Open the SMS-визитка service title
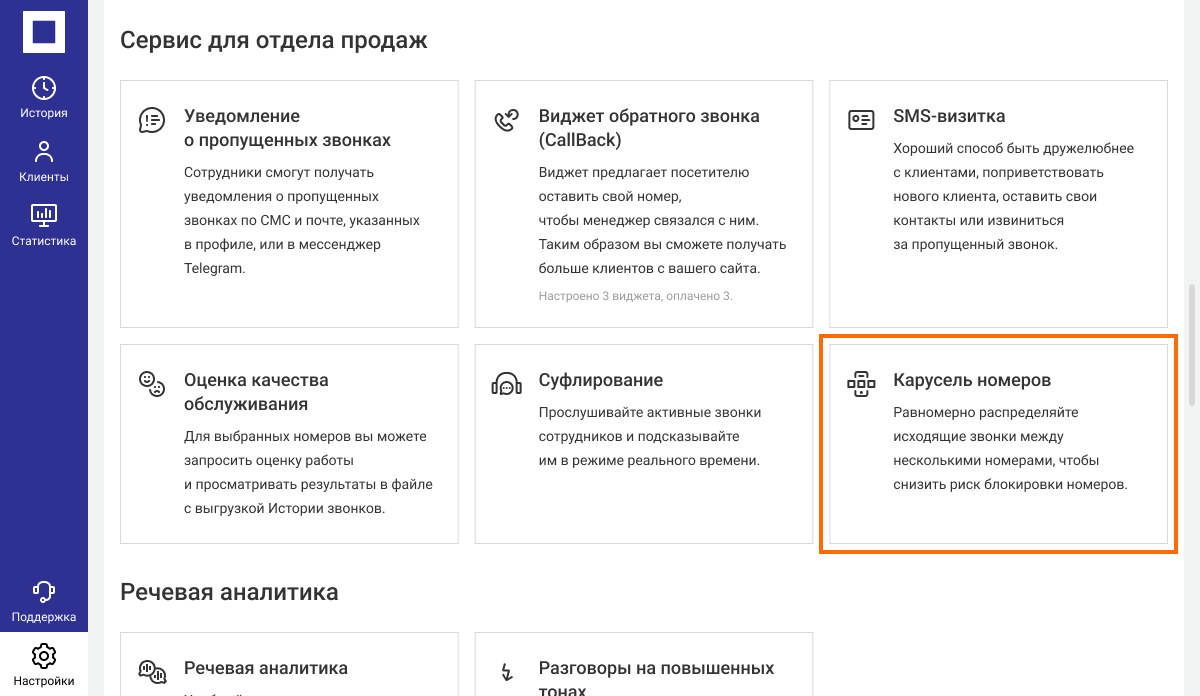Viewport: 1200px width, 696px height. coord(948,116)
